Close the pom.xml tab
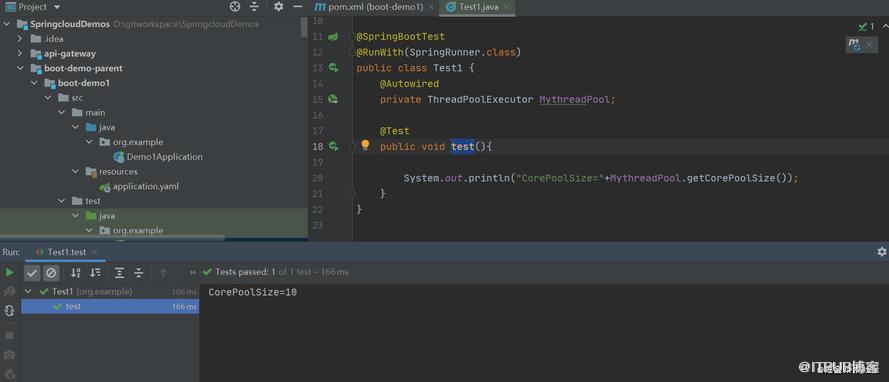Image resolution: width=889 pixels, height=382 pixels. [431, 8]
